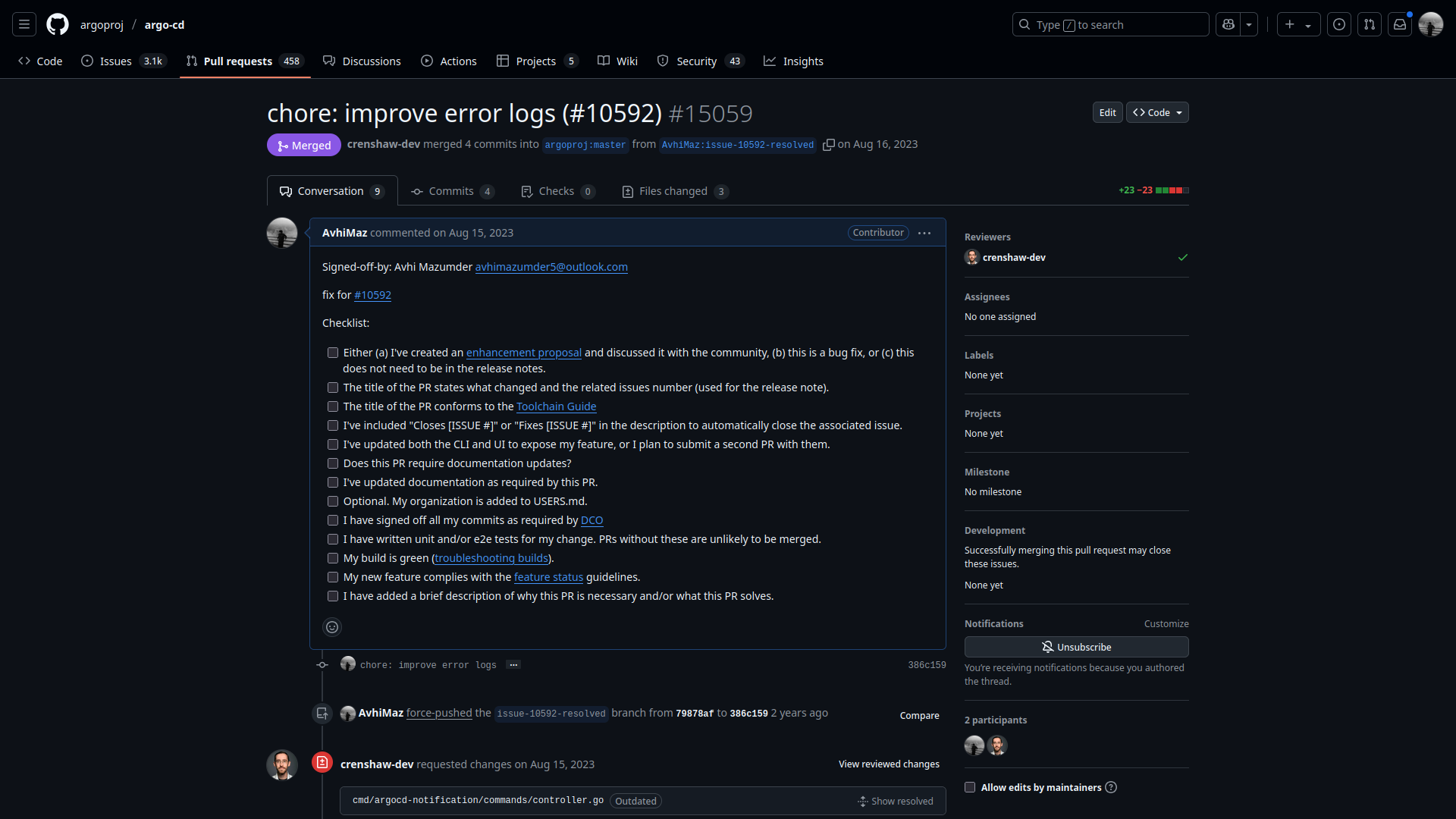Screen dimensions: 1456x819
Task: Enable Allow edits by maintainers checkbox
Action: click(970, 787)
